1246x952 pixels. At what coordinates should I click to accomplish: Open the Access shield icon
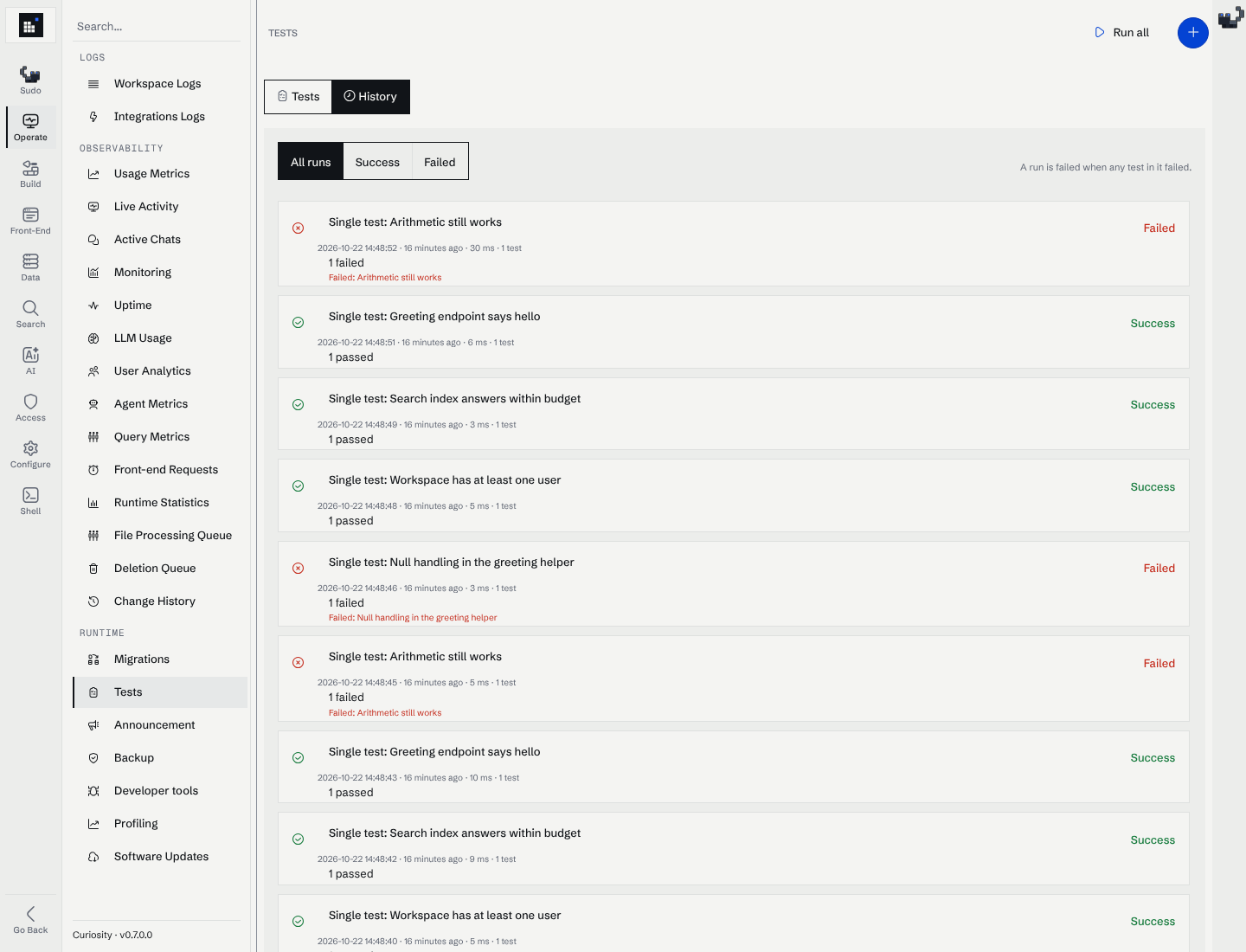tap(30, 407)
